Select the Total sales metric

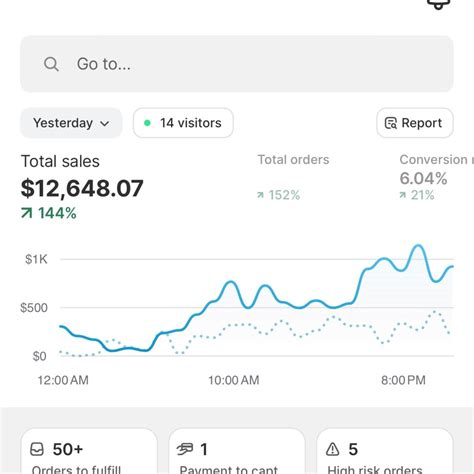click(82, 187)
